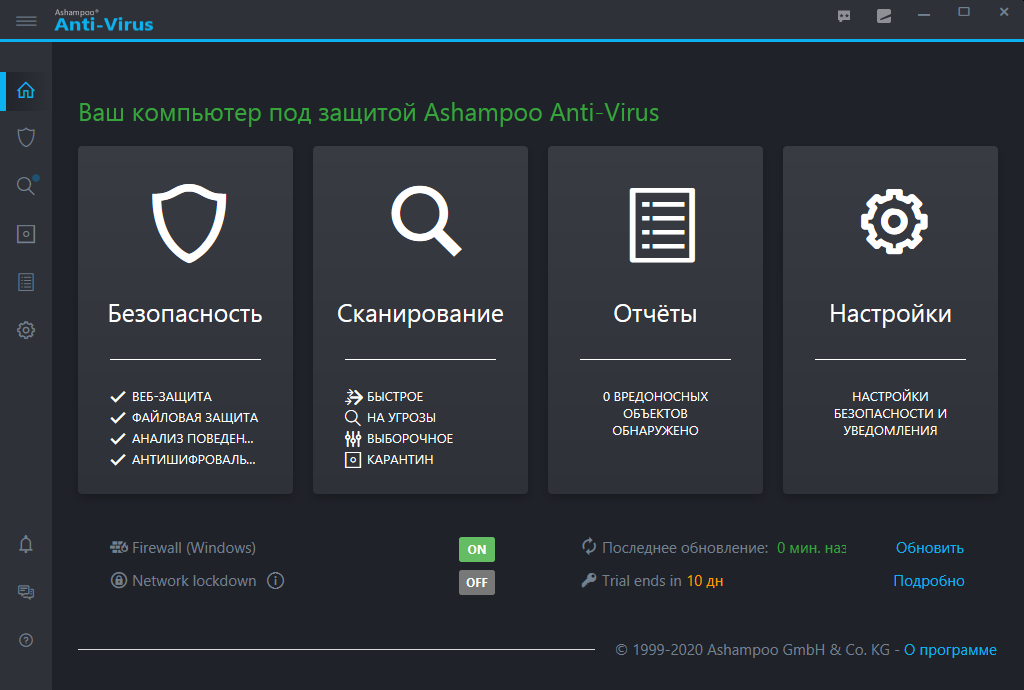Screen dimensions: 1024x690
Task: Open the Безопасность card title
Action: pos(185,314)
